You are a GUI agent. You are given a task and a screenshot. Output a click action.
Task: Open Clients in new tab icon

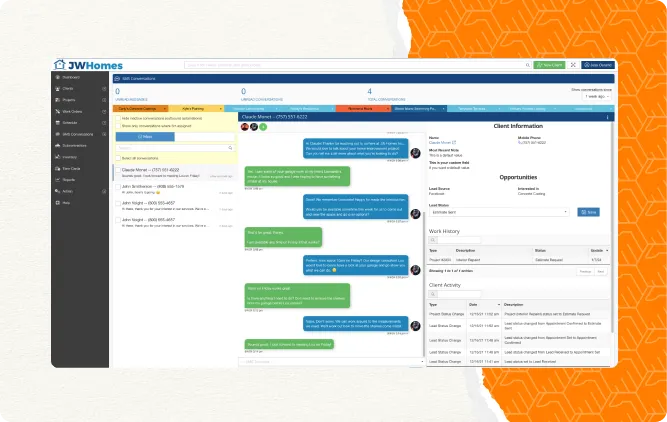(x=104, y=88)
